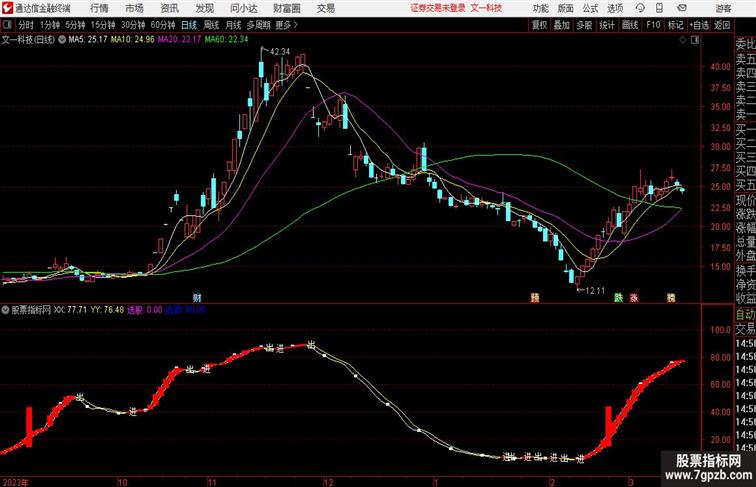Image resolution: width=756 pixels, height=487 pixels.
Task: Toggle the left panel layout icon
Action: click(7, 25)
